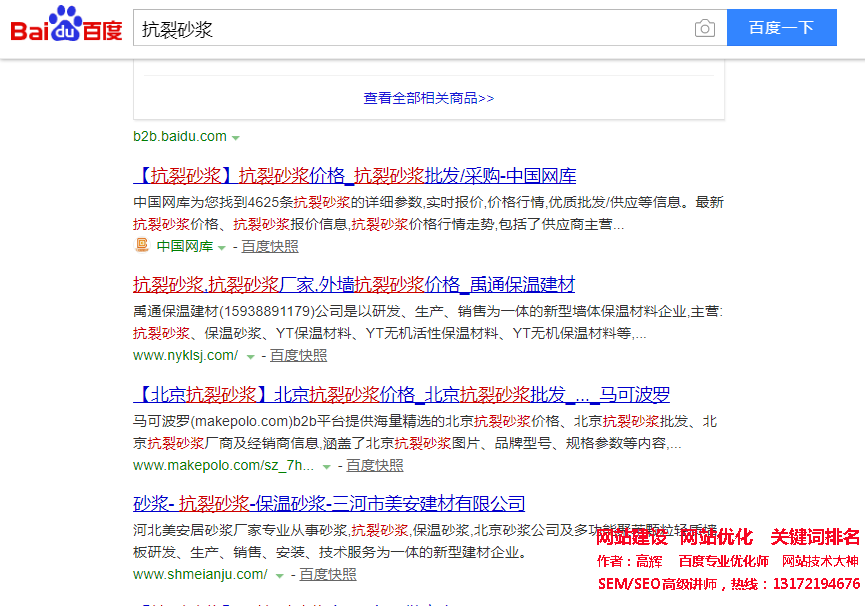Expand dropdown arrow beside www.makepolo.com URL
Image resolution: width=865 pixels, height=606 pixels.
[x=327, y=466]
